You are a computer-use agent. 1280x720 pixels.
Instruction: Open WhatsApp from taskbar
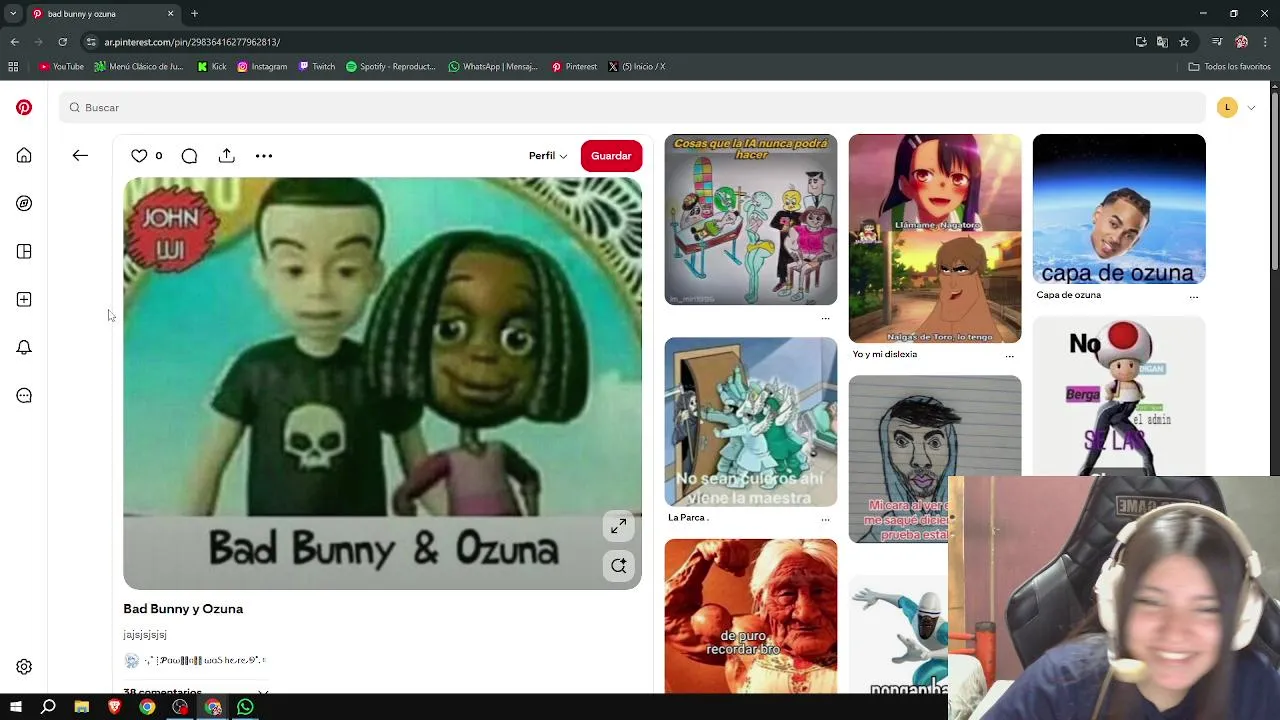(x=245, y=707)
